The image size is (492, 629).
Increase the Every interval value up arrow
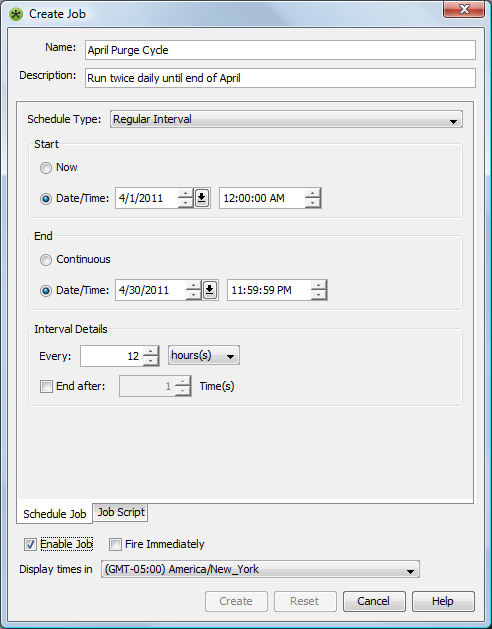click(151, 351)
